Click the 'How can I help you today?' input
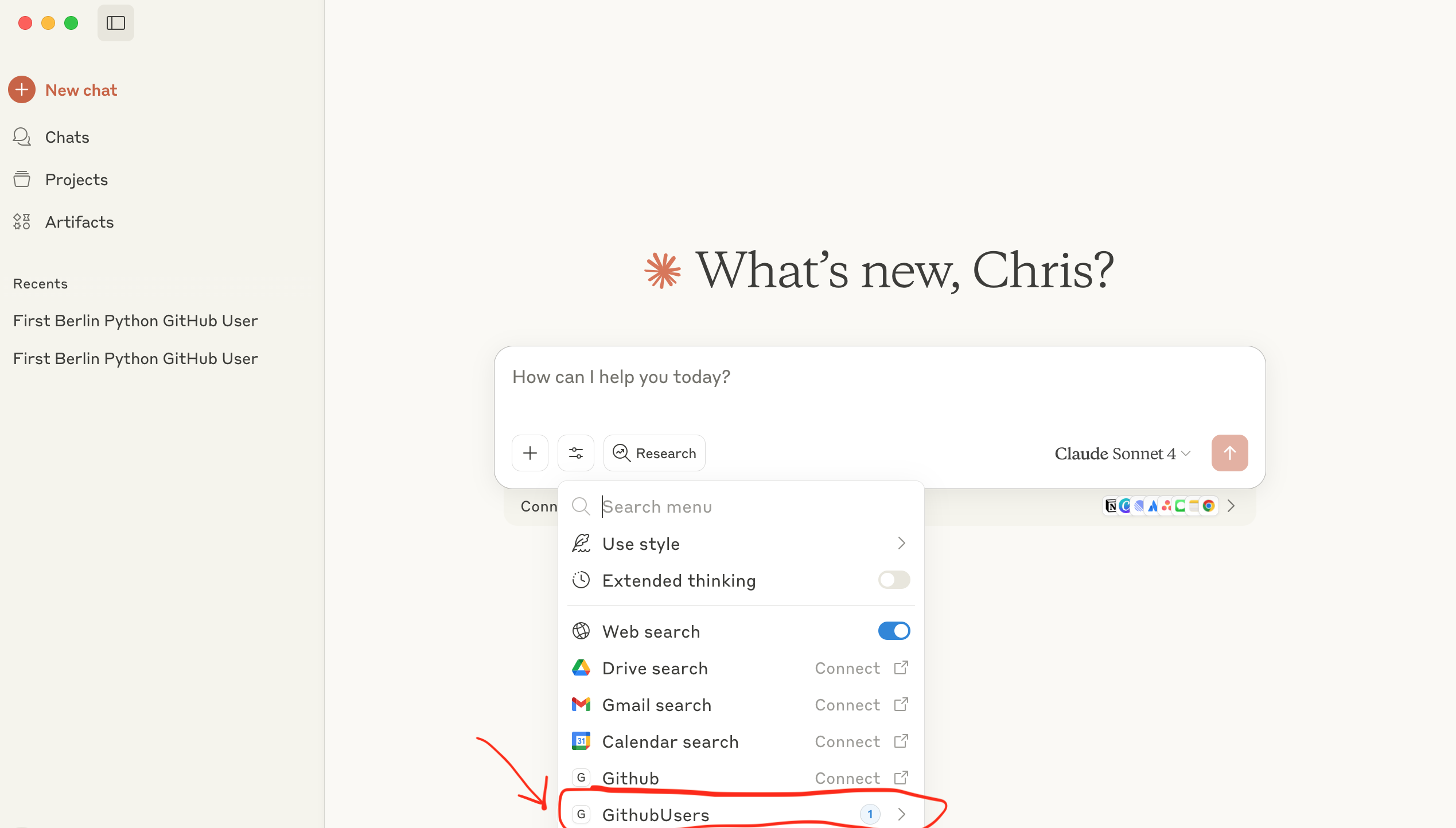The width and height of the screenshot is (1456, 828). coord(879,377)
